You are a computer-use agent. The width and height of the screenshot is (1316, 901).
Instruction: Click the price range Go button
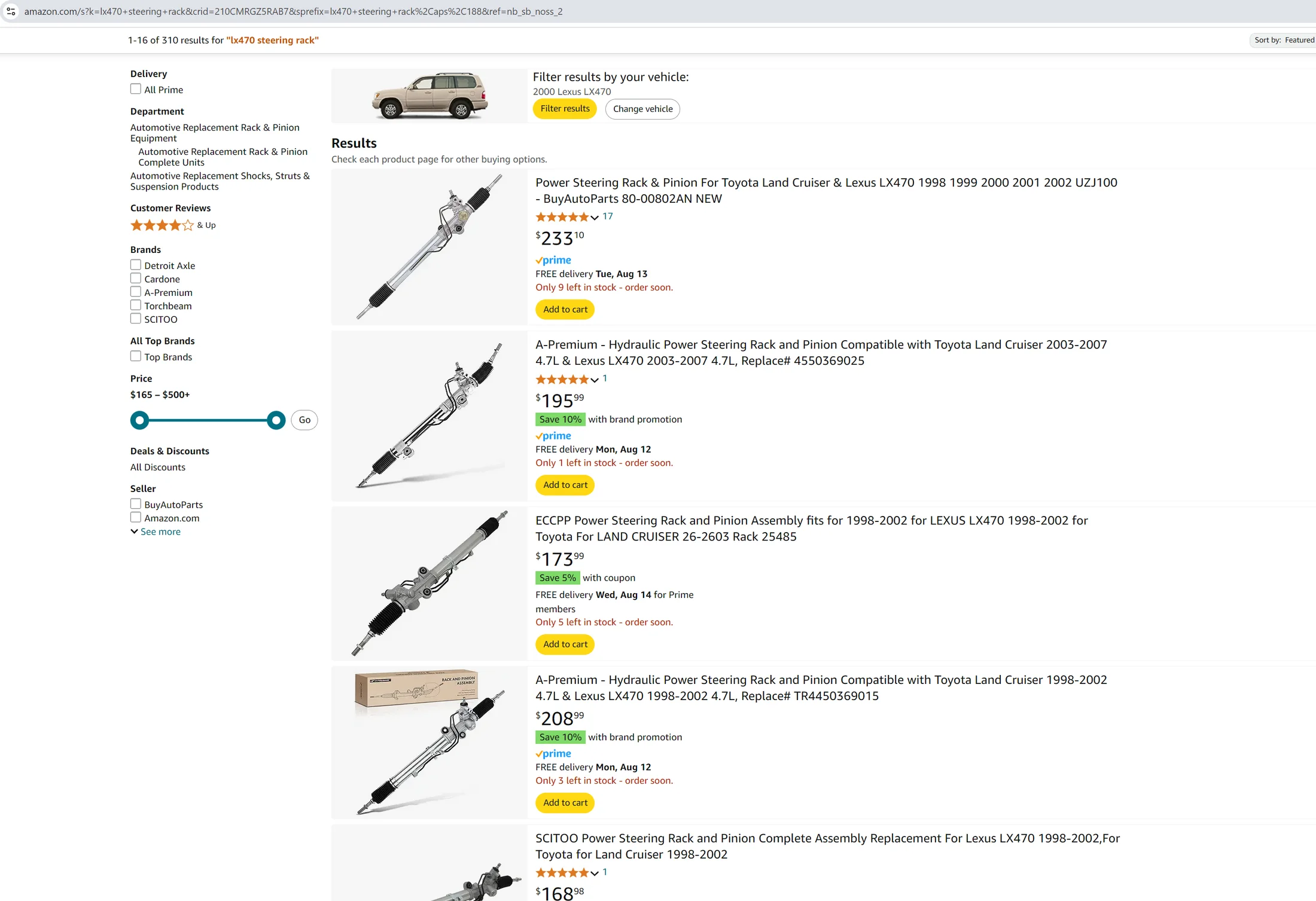point(304,420)
